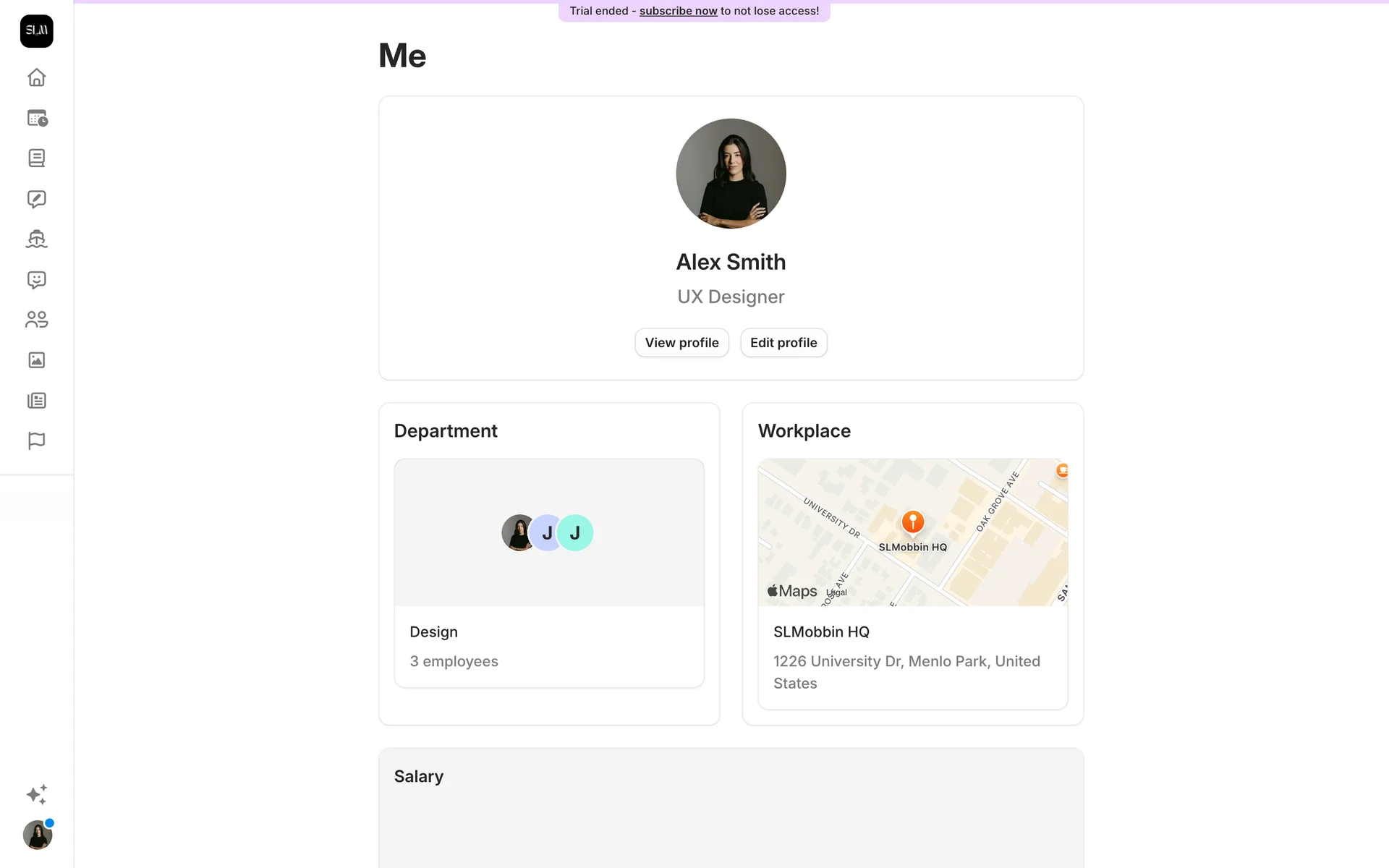Viewport: 1389px width, 868px height.
Task: Click the flag icon in sidebar
Action: tap(37, 441)
